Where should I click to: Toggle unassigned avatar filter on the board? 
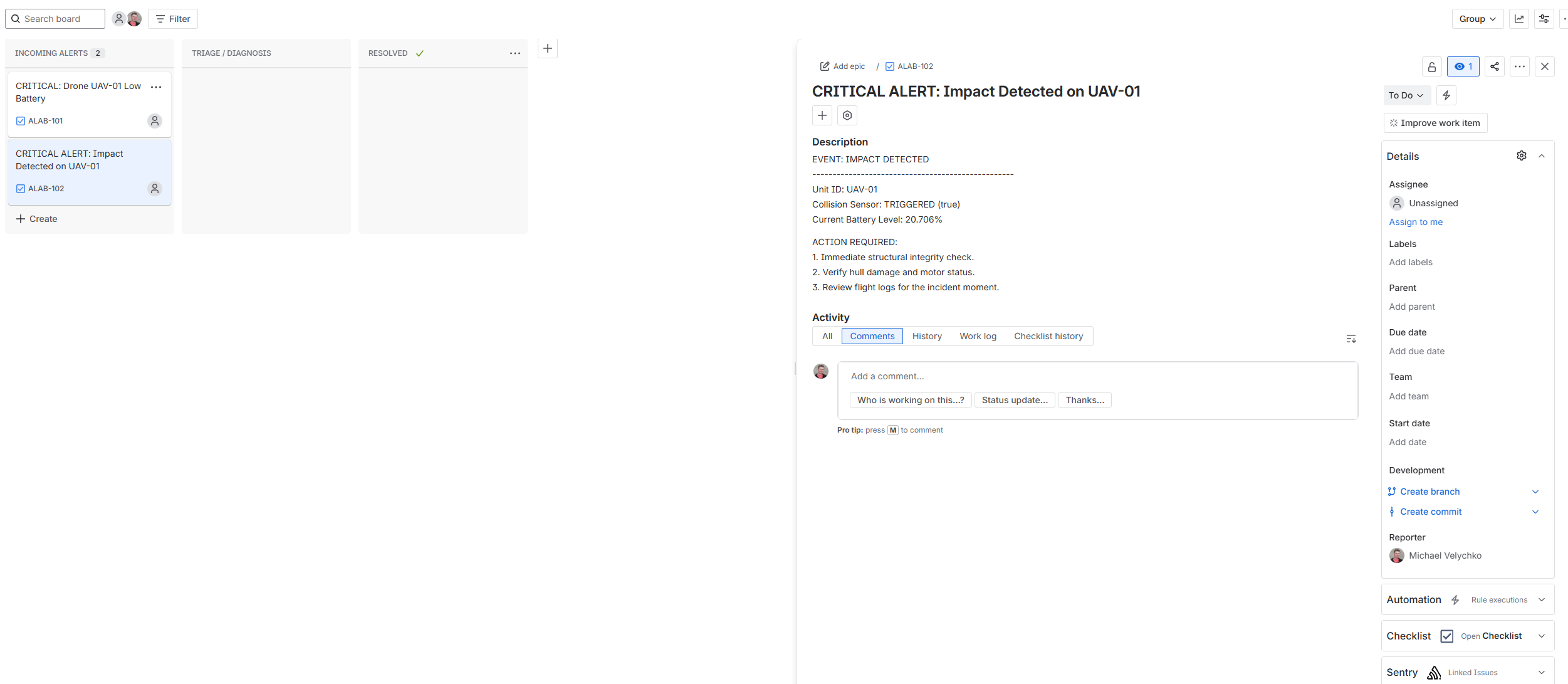point(118,19)
